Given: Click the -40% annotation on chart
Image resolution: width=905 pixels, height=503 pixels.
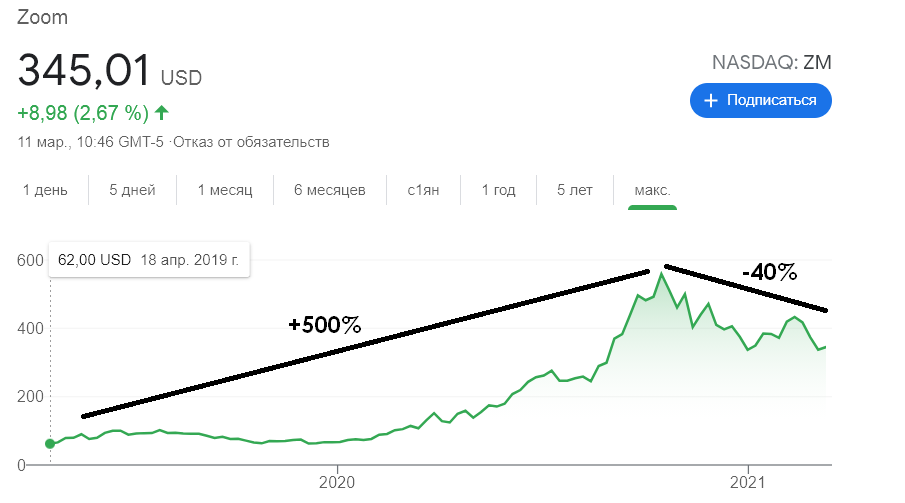Looking at the screenshot, I should 769,272.
